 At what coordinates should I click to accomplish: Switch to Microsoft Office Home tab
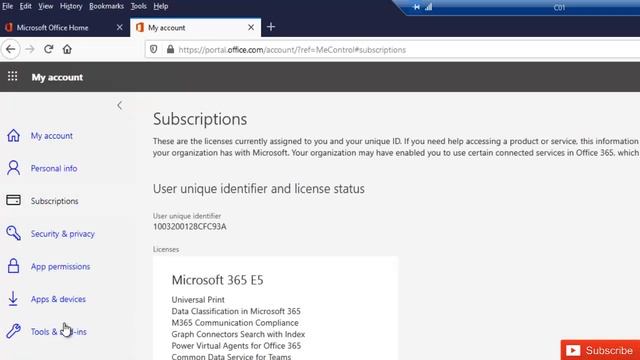(64, 27)
